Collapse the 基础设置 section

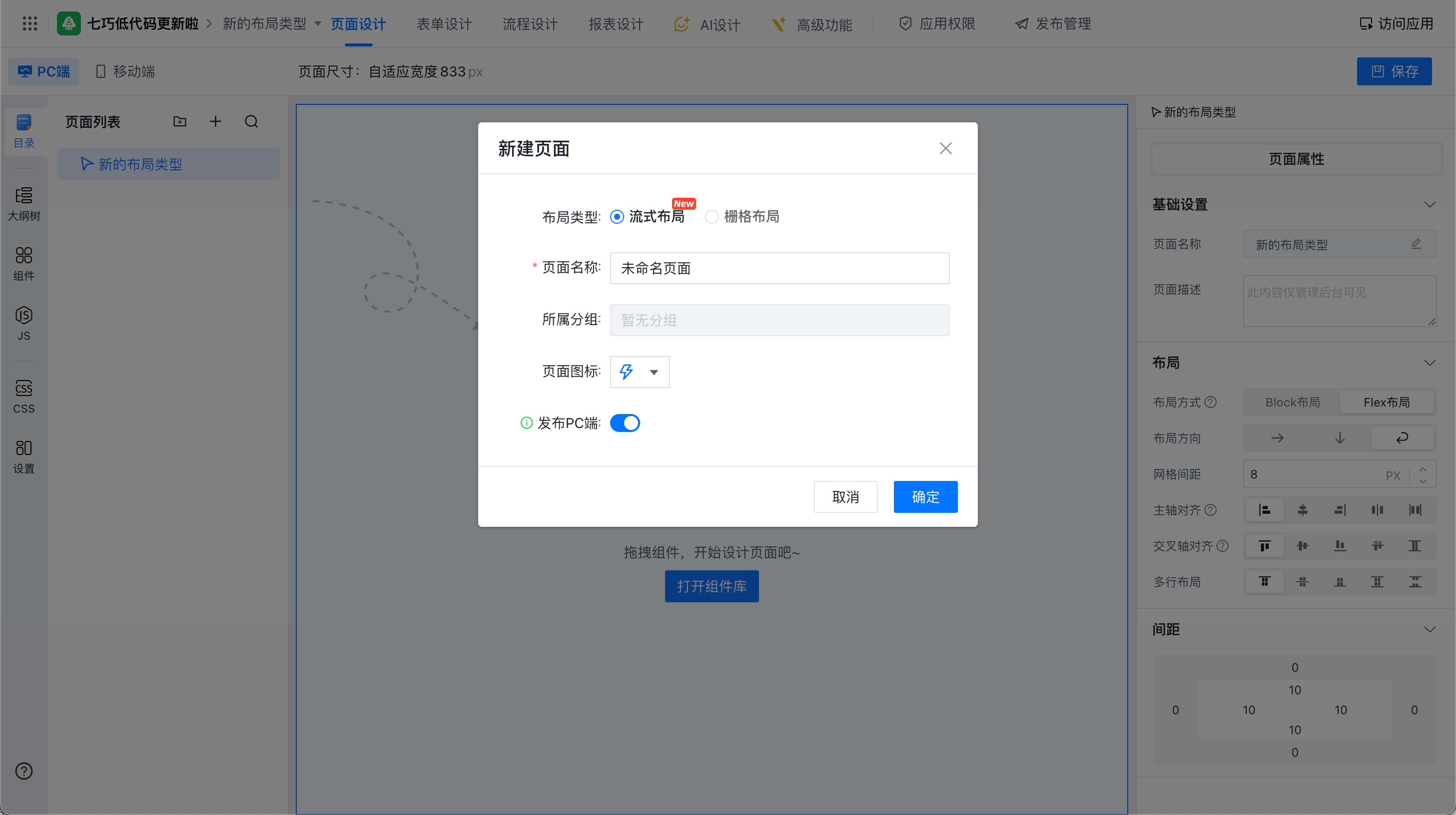[1430, 204]
